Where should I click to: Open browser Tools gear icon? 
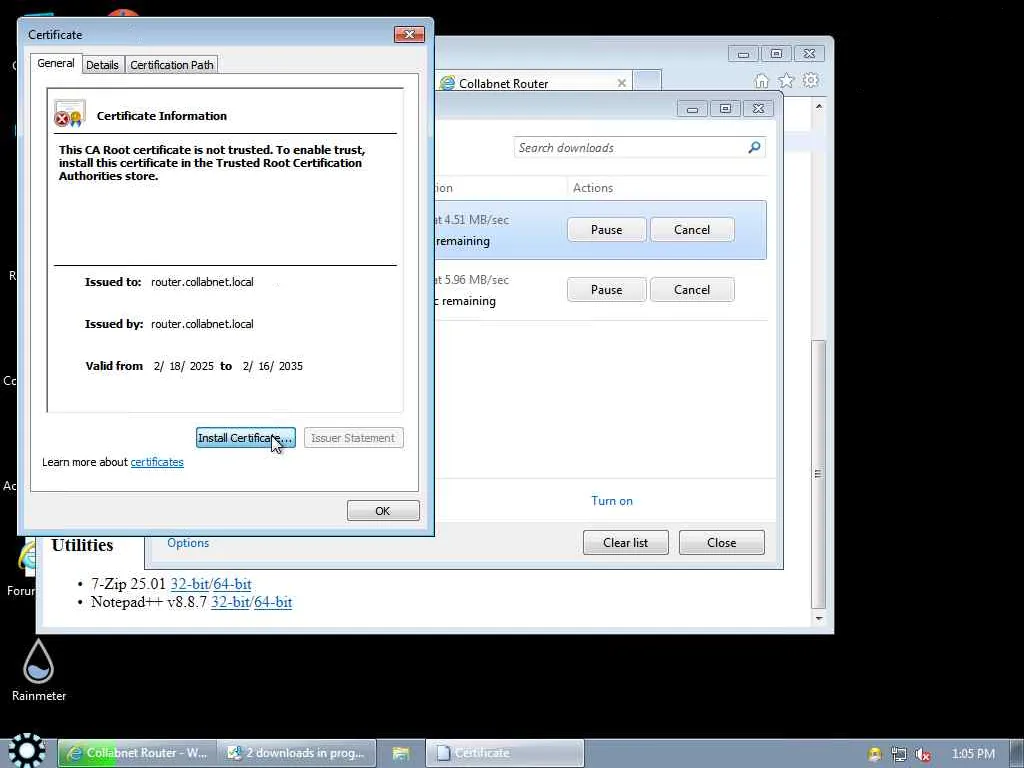tap(810, 80)
